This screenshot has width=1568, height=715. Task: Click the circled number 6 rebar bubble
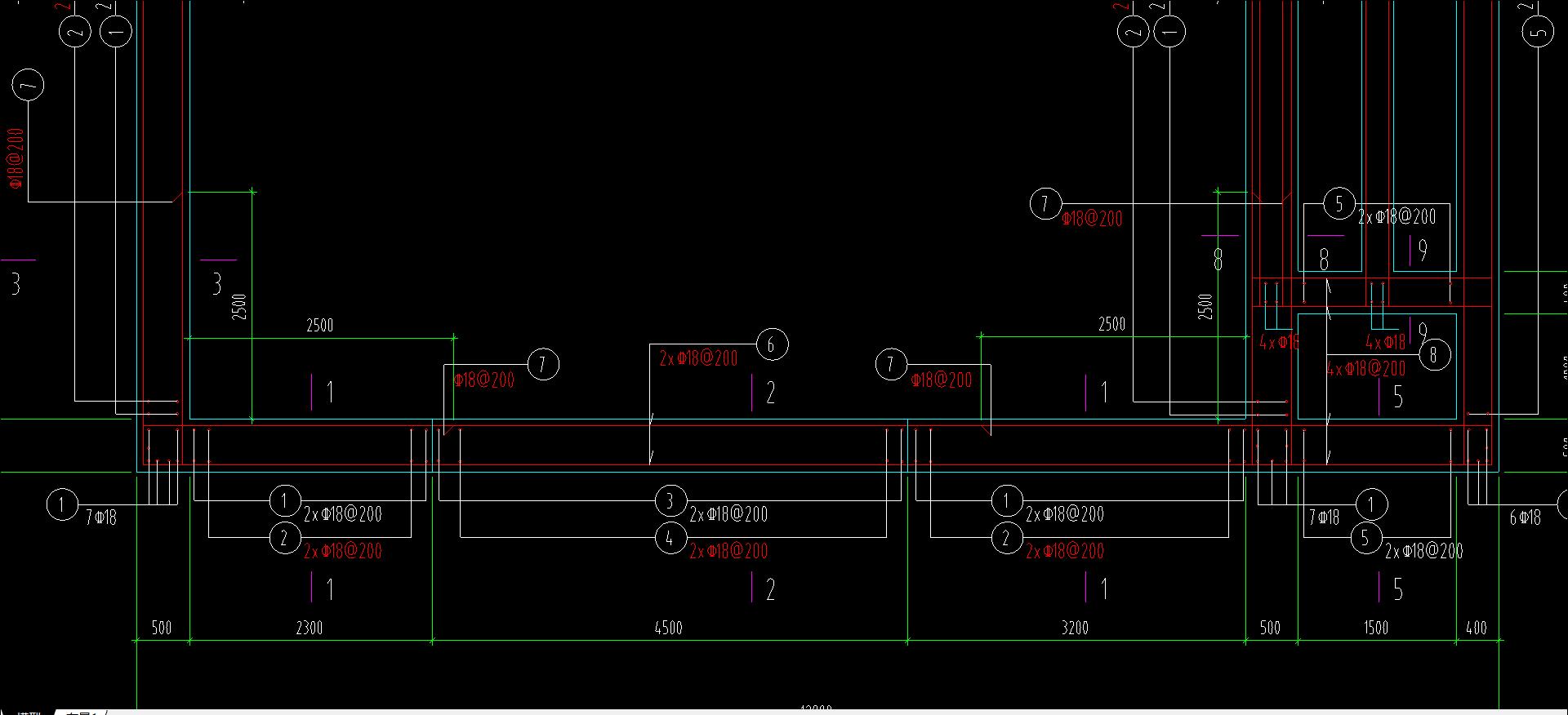click(772, 344)
